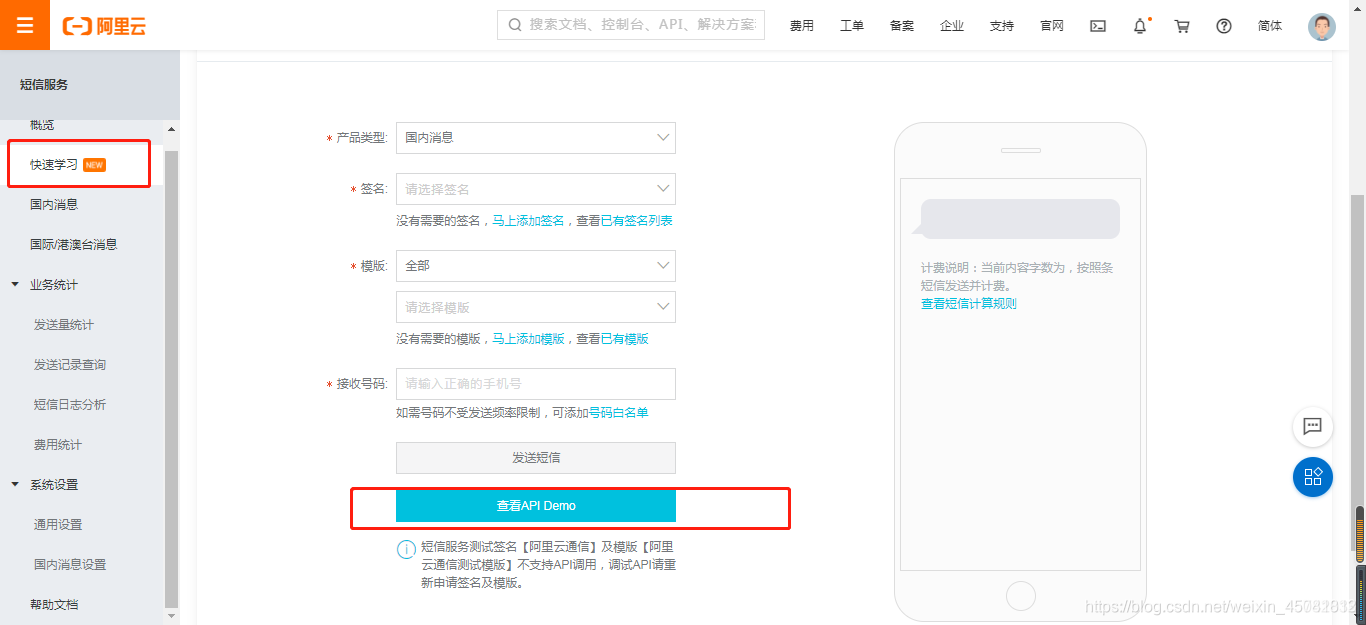Switch language via 简体
Screen dimensions: 1366x625
1270,26
